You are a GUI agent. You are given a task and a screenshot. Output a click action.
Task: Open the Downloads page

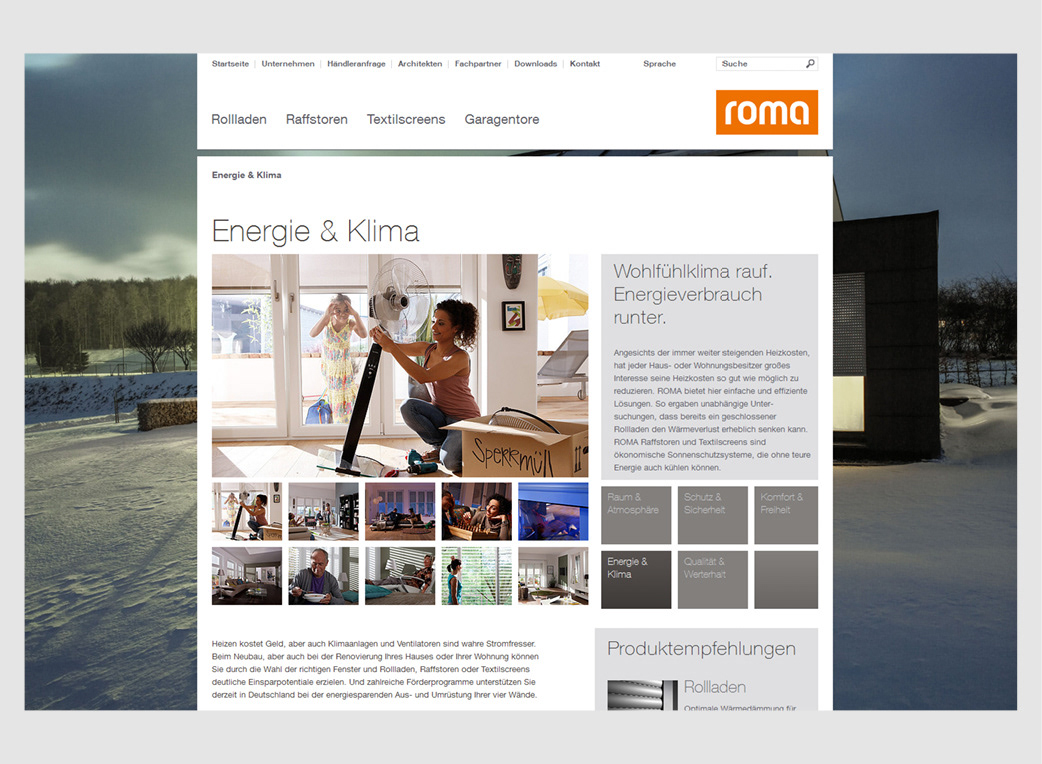[536, 64]
